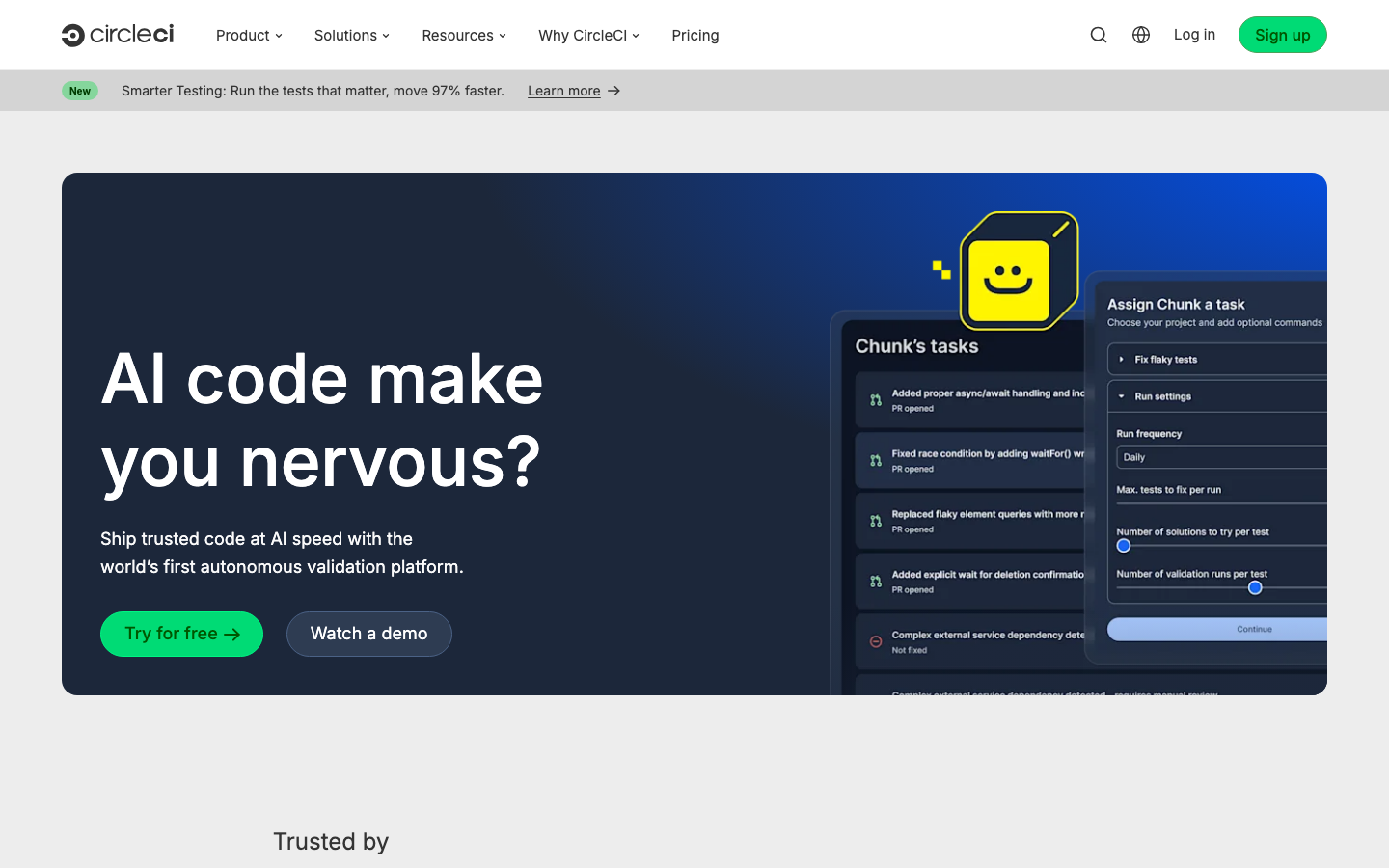
Task: Expand the Fix flaky tests section
Action: (x=1217, y=360)
